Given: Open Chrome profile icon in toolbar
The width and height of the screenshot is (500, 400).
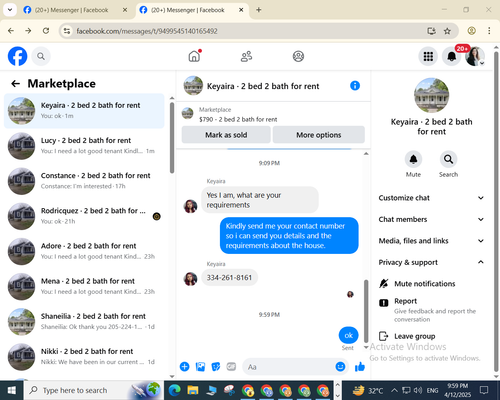Looking at the screenshot, I should (472, 31).
